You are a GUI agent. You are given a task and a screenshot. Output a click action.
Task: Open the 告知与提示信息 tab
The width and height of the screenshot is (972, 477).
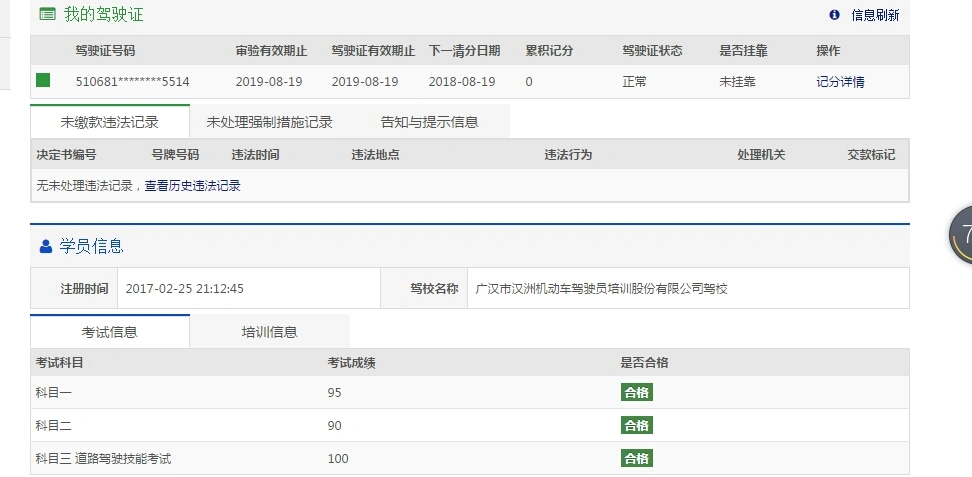(429, 122)
